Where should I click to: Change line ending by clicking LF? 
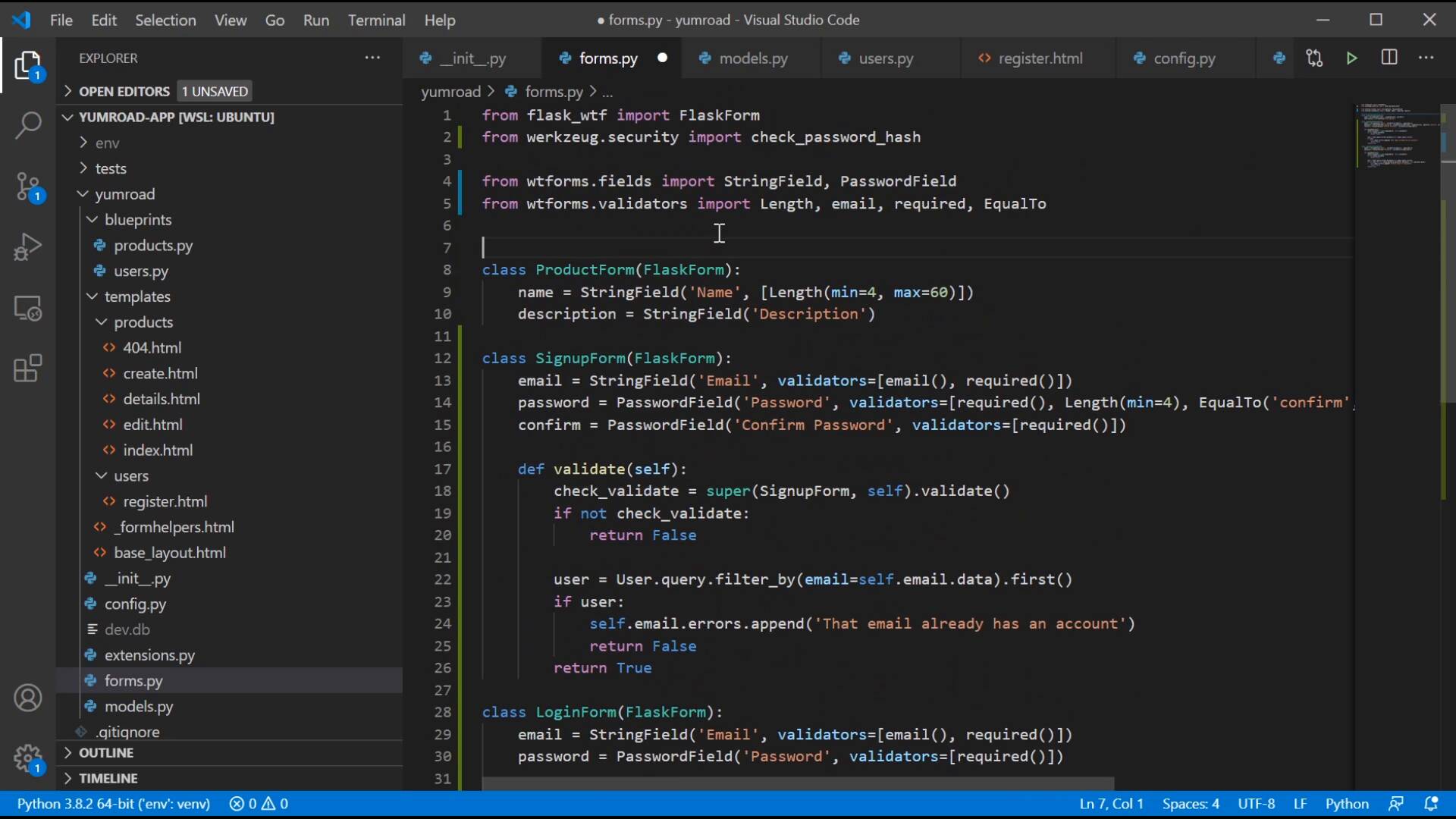1300,803
